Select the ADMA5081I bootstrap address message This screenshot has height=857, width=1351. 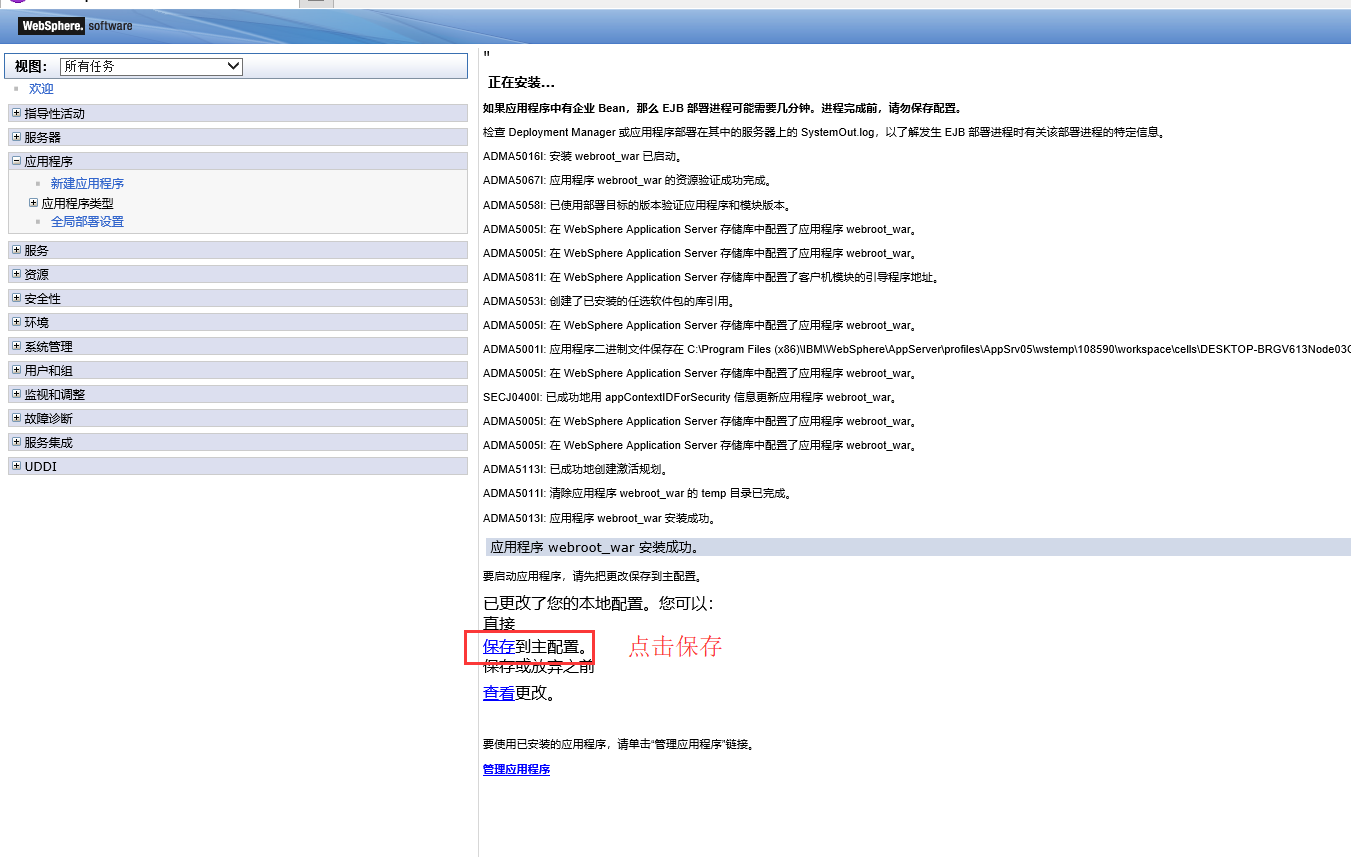coord(711,277)
